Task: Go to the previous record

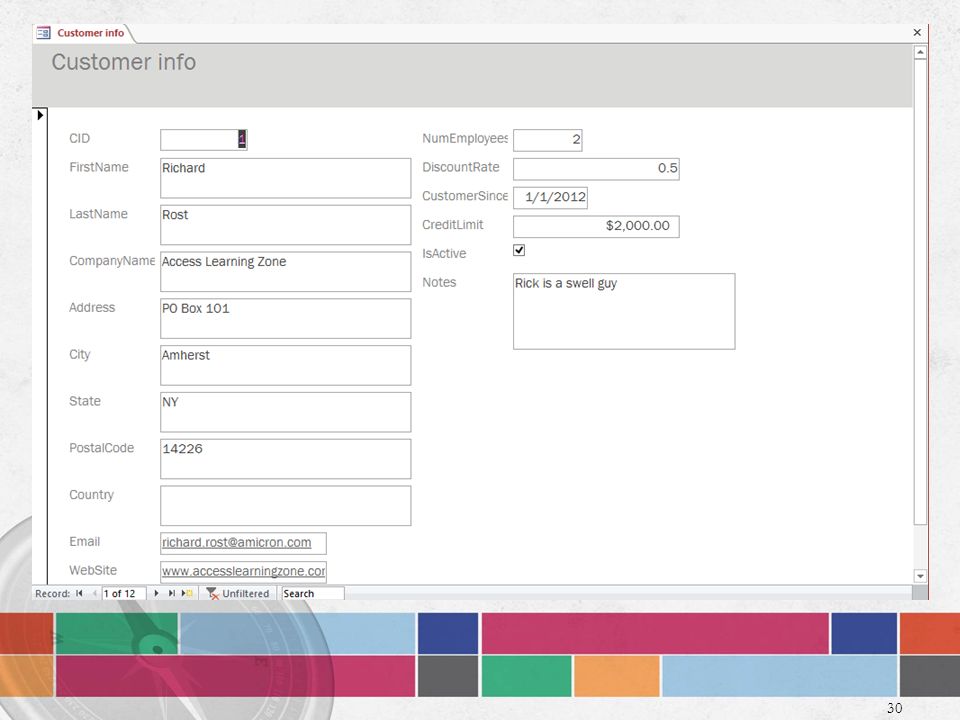Action: tap(94, 593)
